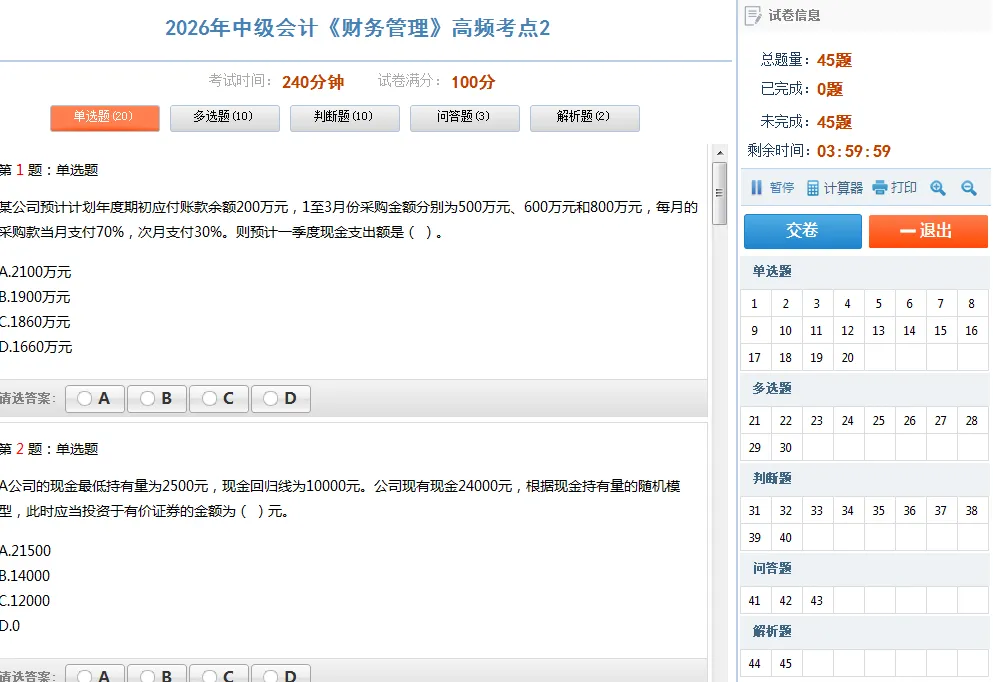Open Q&A question 43
993x682 pixels.
[817, 601]
